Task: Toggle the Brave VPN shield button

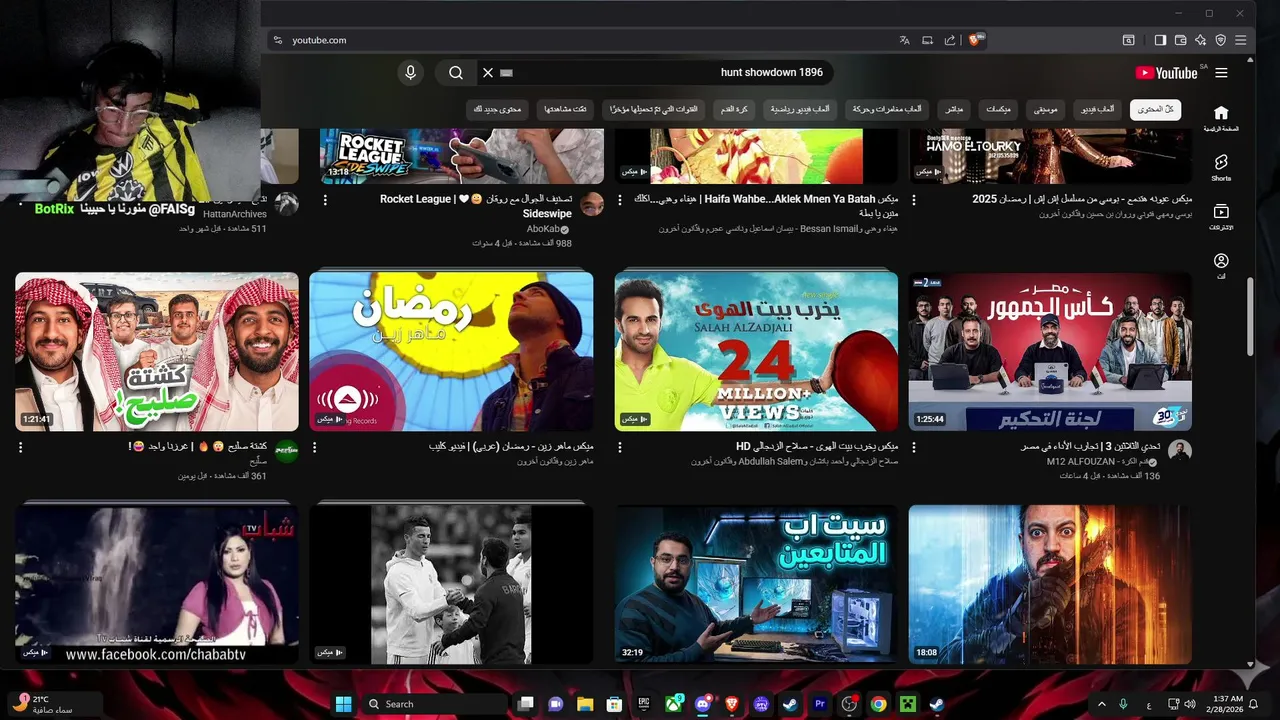Action: click(1220, 40)
